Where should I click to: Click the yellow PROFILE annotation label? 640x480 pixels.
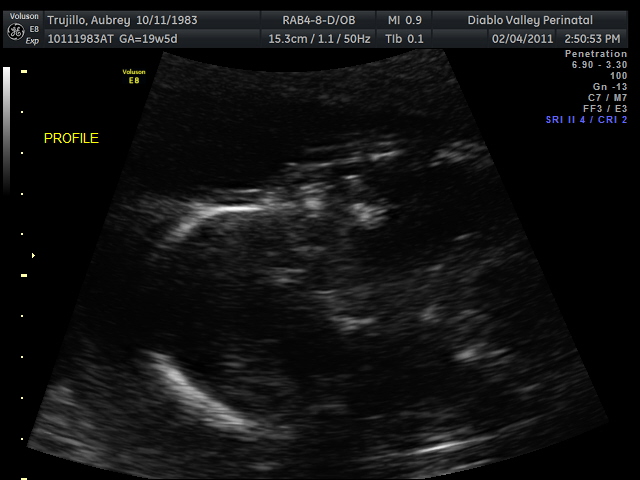(71, 139)
